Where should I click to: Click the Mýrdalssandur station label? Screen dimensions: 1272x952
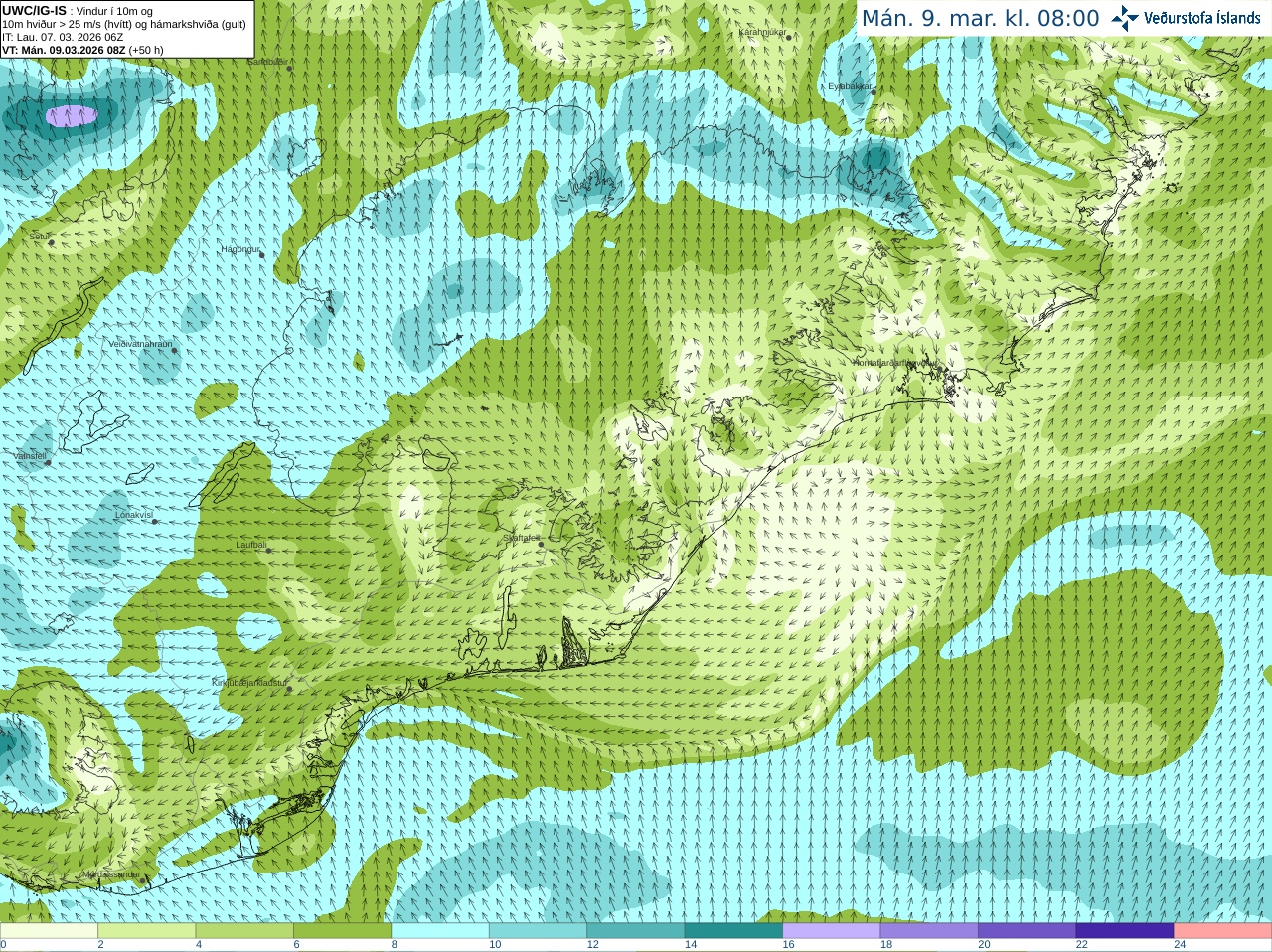[x=111, y=874]
